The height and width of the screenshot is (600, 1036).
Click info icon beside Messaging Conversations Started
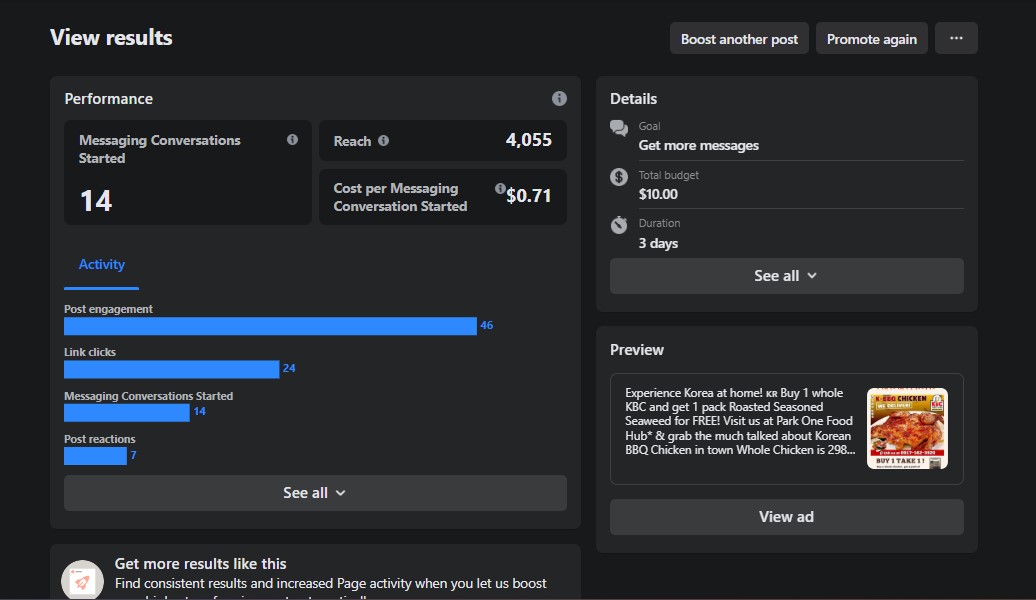[292, 140]
